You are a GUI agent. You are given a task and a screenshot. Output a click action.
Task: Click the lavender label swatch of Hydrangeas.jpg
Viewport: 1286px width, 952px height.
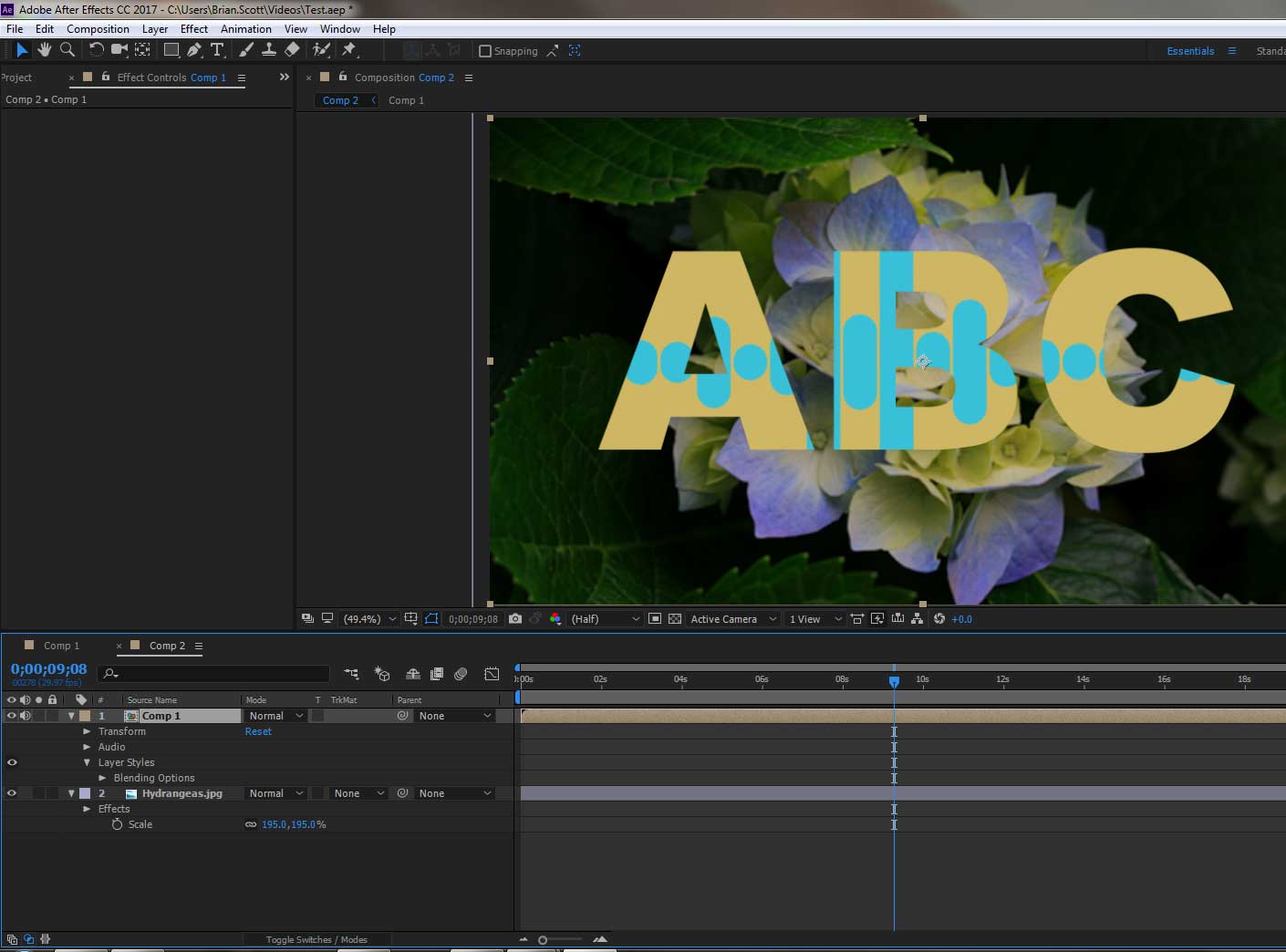85,793
